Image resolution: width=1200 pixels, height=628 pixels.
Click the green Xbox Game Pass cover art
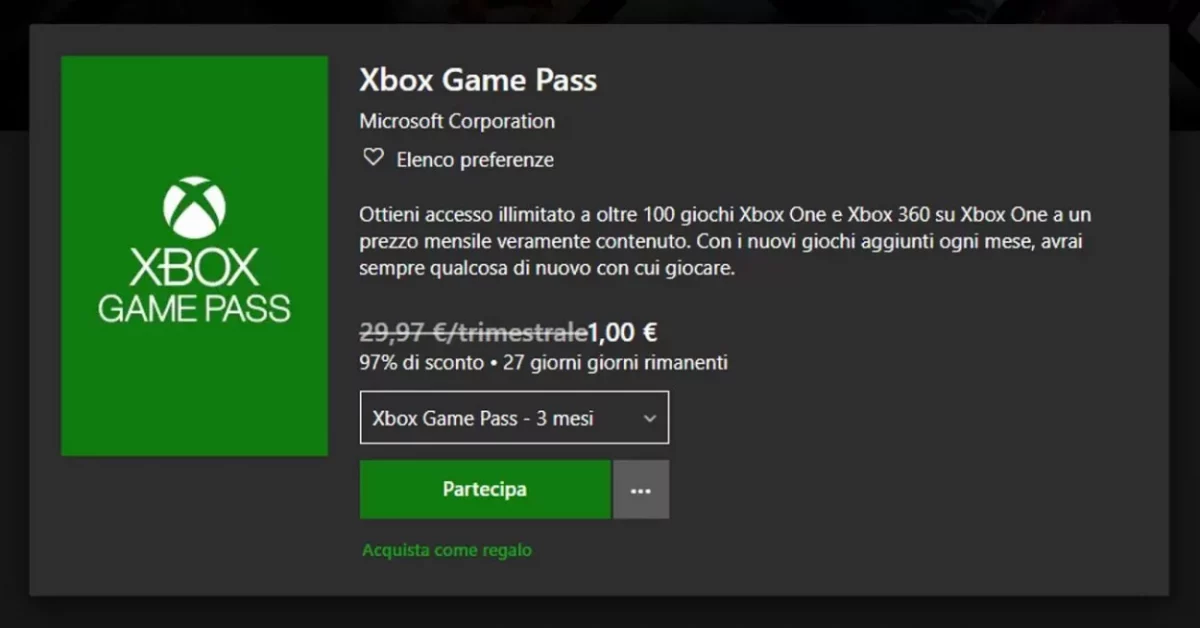[194, 400]
